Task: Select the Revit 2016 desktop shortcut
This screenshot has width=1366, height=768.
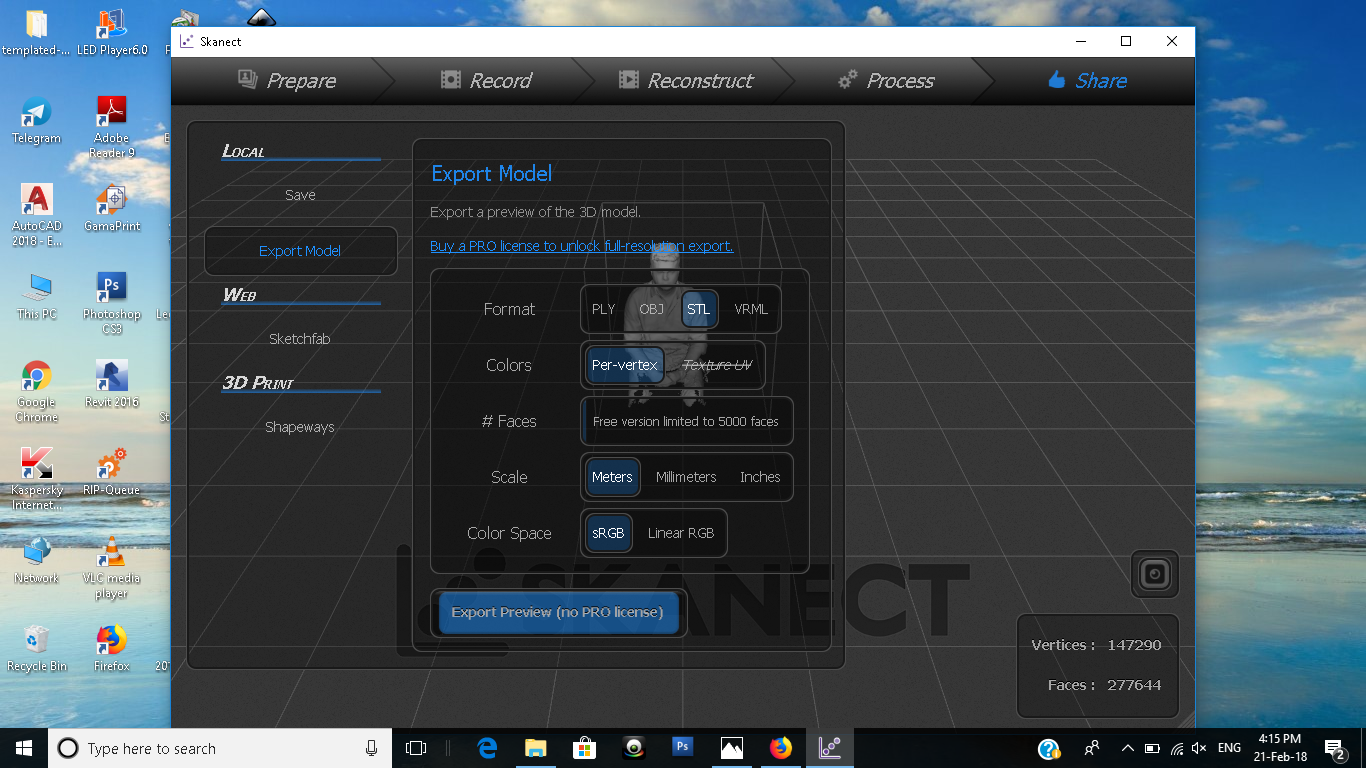Action: point(111,385)
